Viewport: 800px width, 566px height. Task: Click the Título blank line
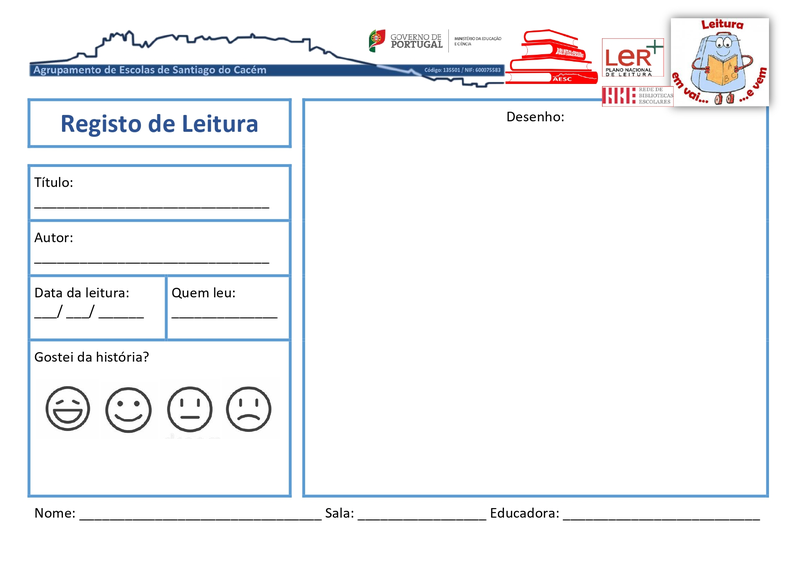coord(151,205)
